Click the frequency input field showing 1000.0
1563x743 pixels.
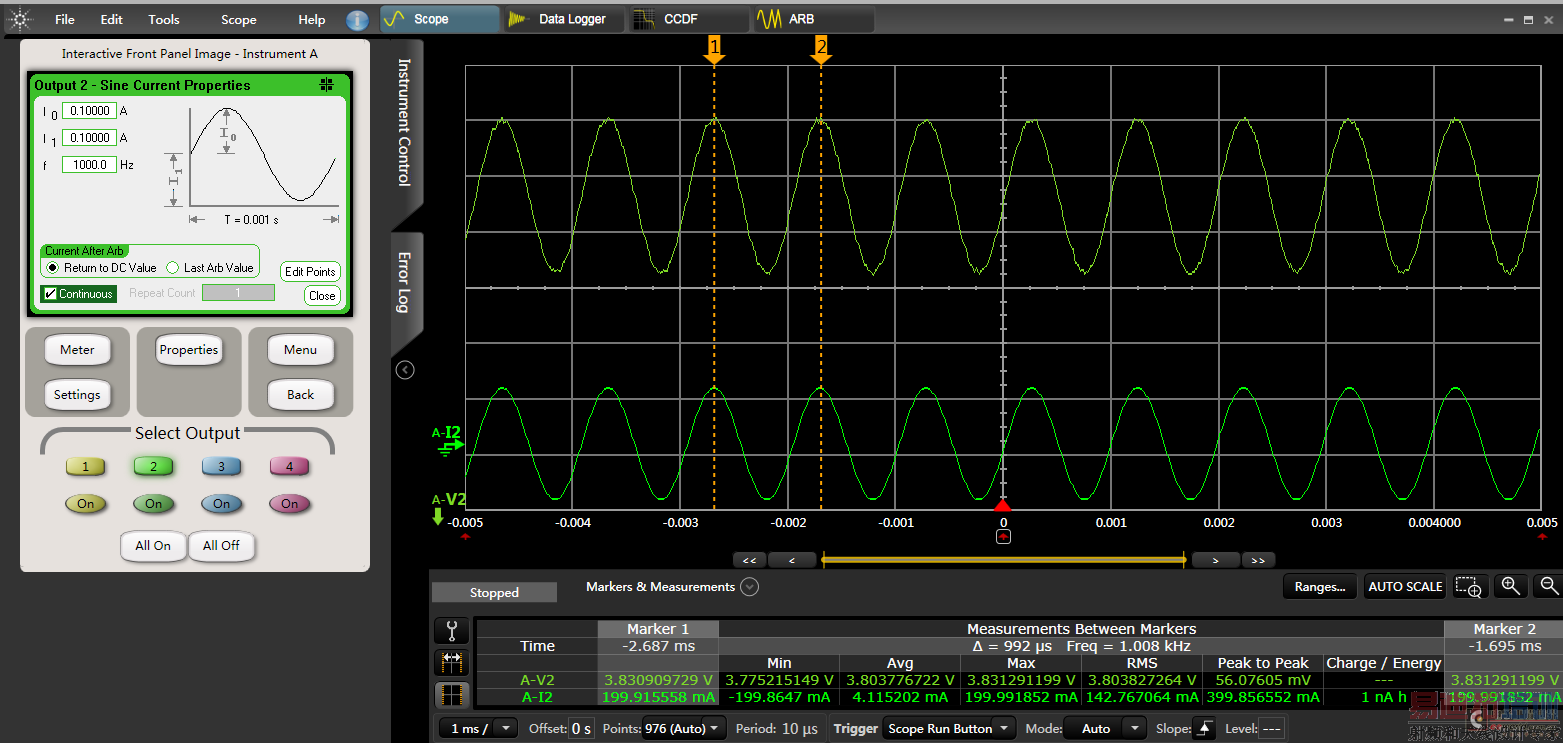(x=89, y=165)
